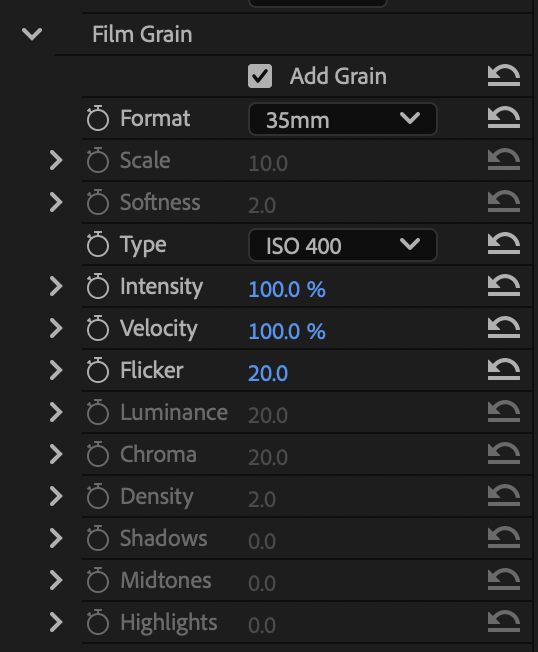Select the Film Grain section title
Image resolution: width=538 pixels, height=652 pixels.
click(x=142, y=34)
